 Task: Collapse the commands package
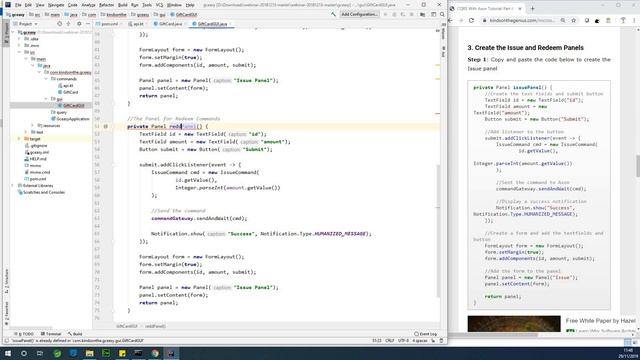click(46, 79)
